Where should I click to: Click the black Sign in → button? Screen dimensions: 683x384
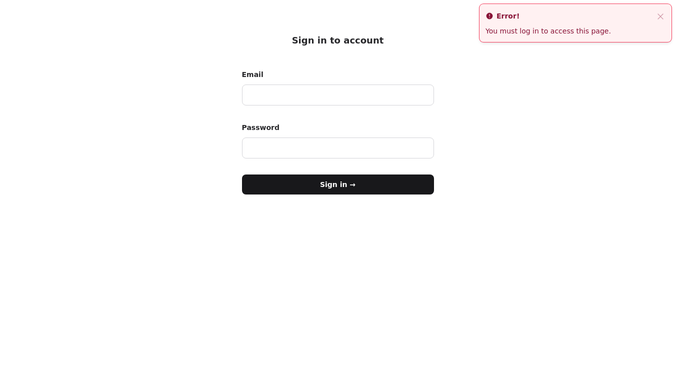pos(338,185)
